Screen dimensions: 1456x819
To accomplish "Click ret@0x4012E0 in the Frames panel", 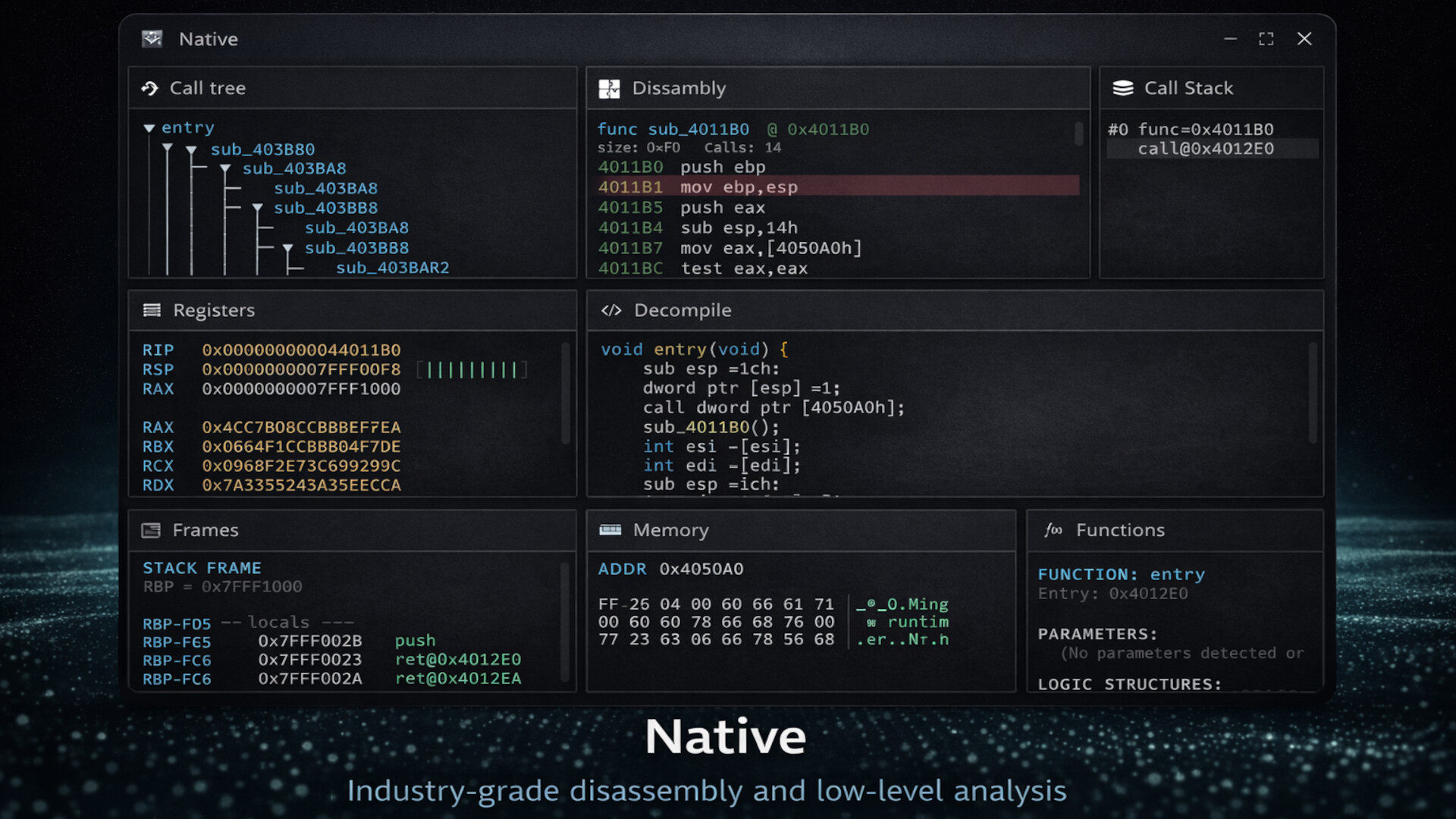I will [457, 660].
